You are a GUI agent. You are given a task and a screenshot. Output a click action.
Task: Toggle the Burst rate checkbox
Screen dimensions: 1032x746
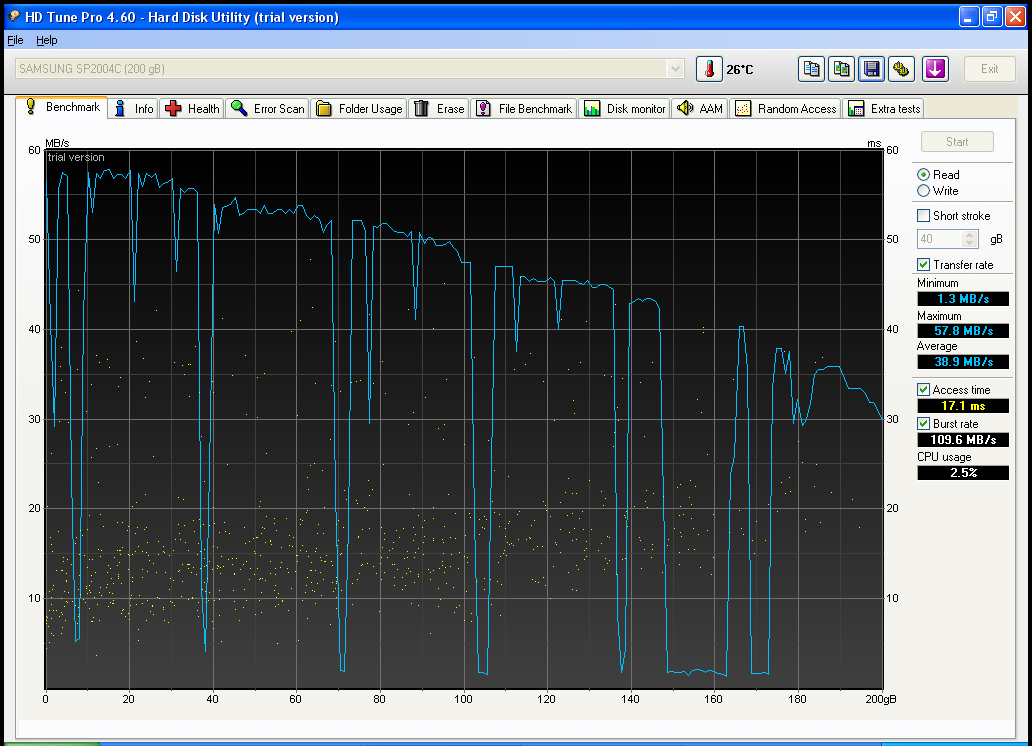pyautogui.click(x=924, y=424)
